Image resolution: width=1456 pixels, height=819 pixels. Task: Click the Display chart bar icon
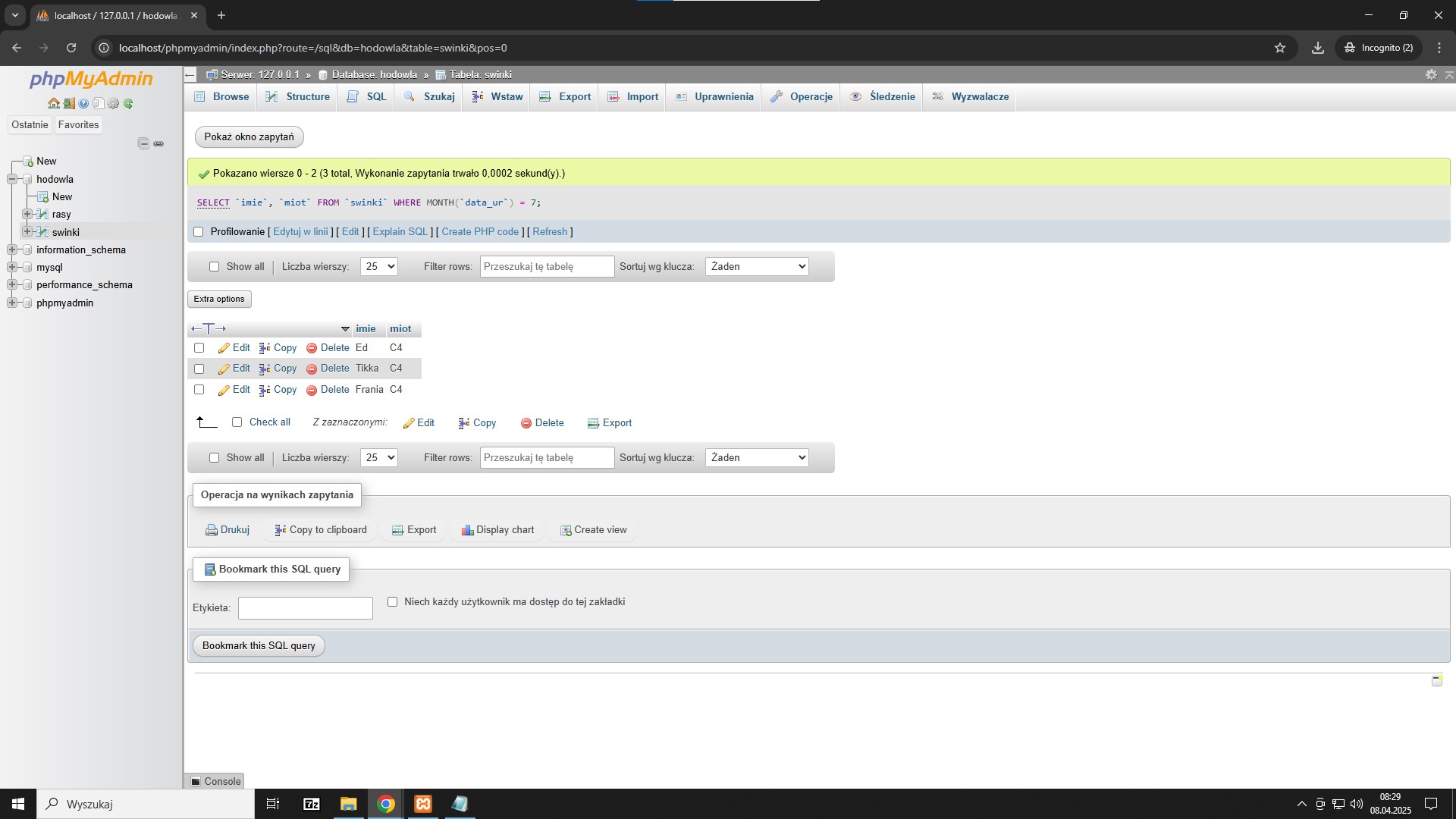pyautogui.click(x=468, y=530)
